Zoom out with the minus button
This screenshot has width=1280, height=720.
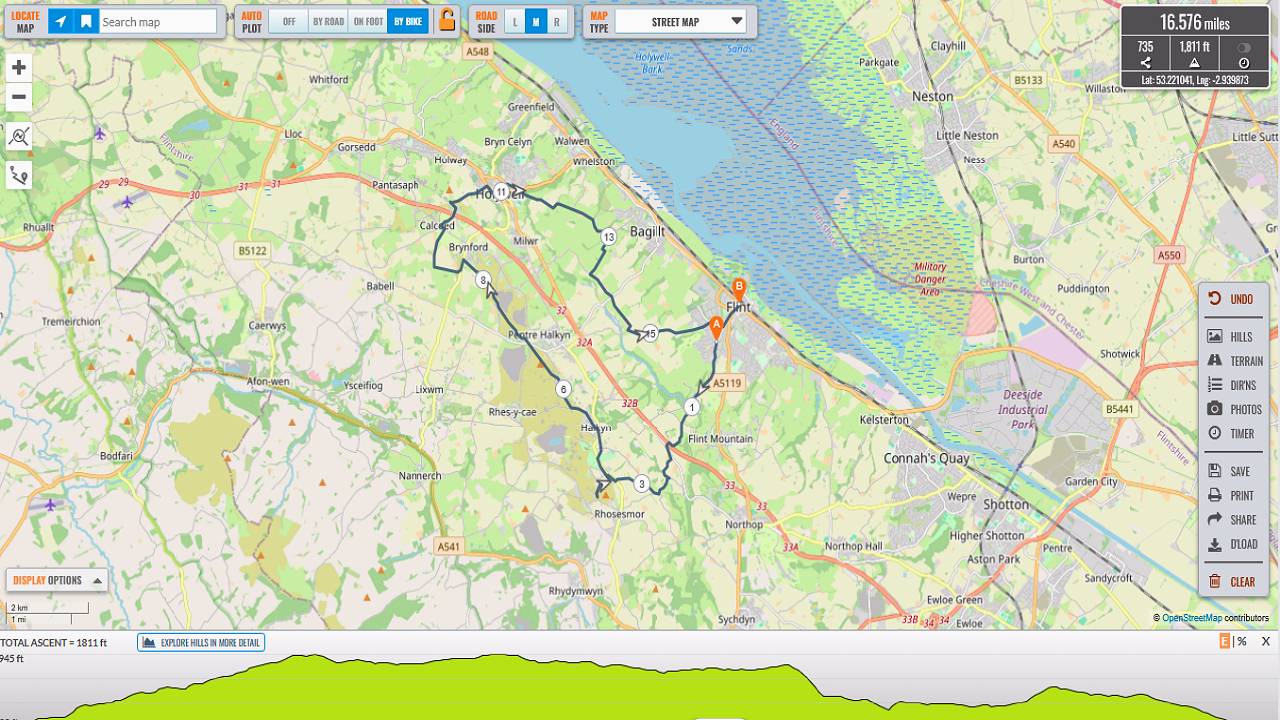18,97
